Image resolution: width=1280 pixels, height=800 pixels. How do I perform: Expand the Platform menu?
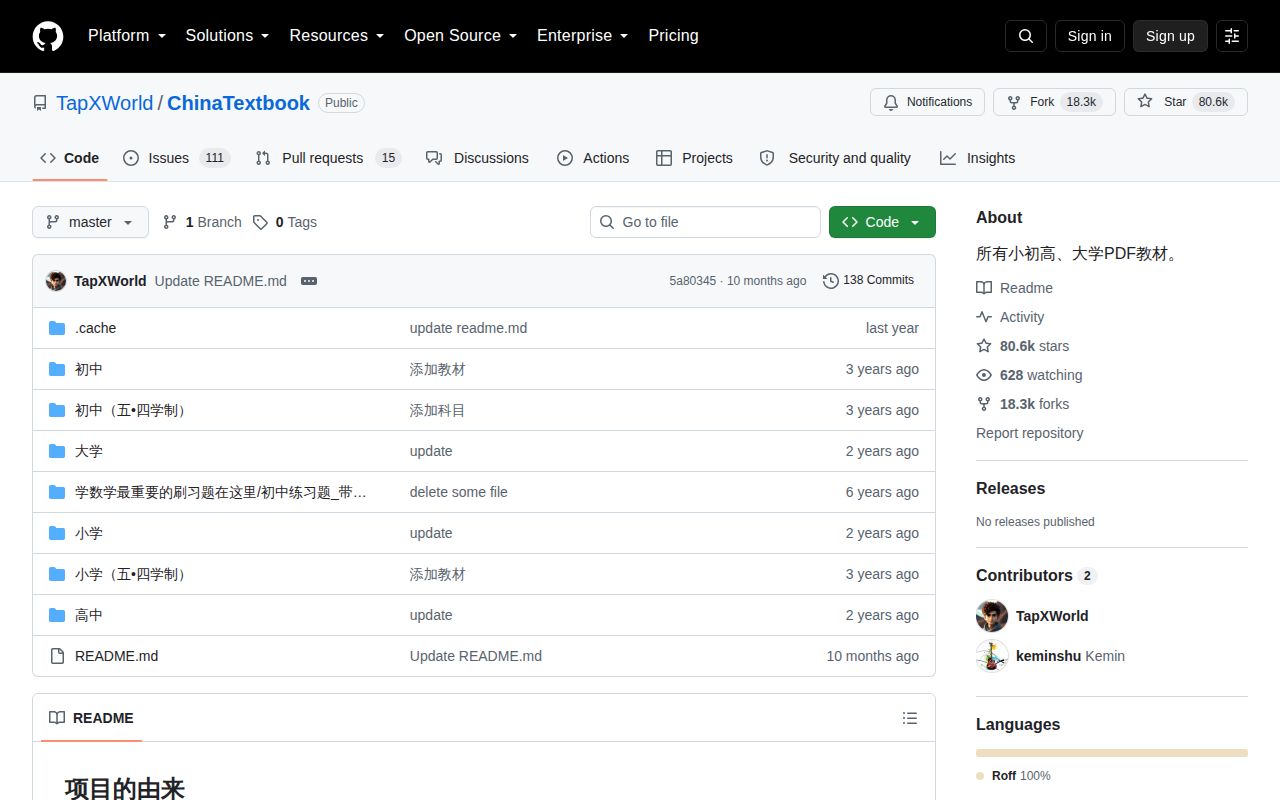pyautogui.click(x=127, y=36)
